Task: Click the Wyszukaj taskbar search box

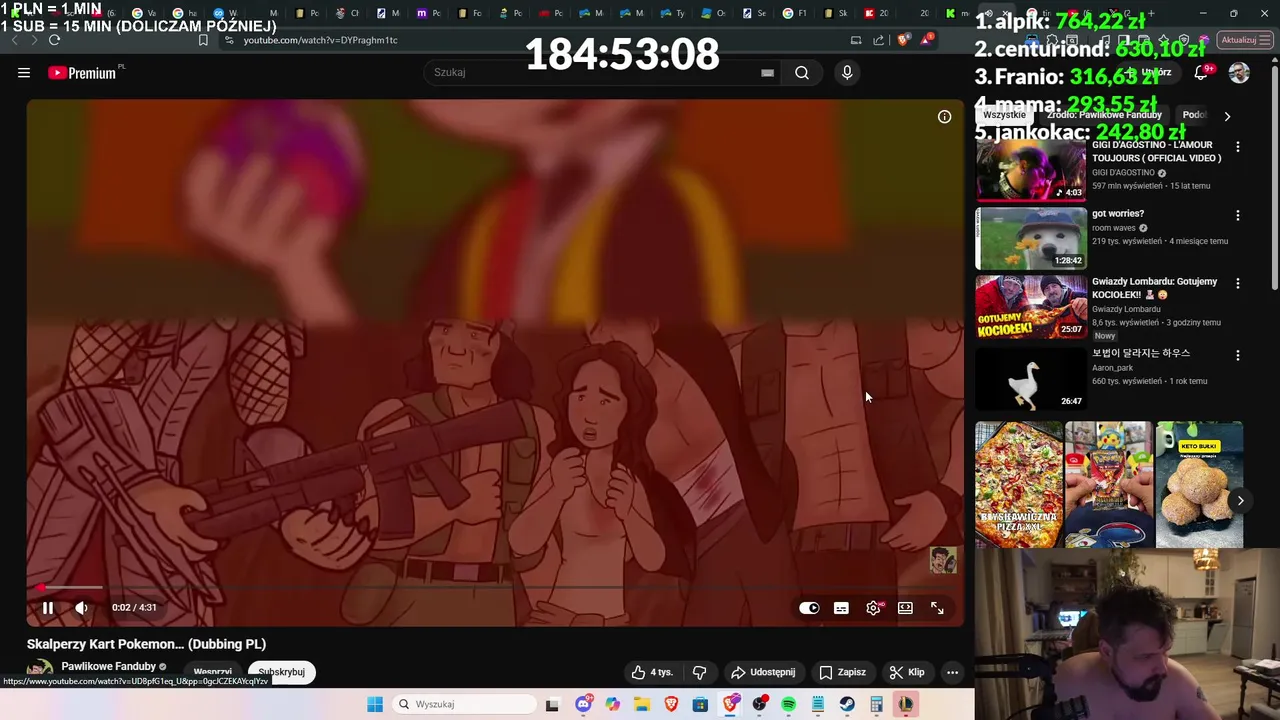Action: click(464, 704)
